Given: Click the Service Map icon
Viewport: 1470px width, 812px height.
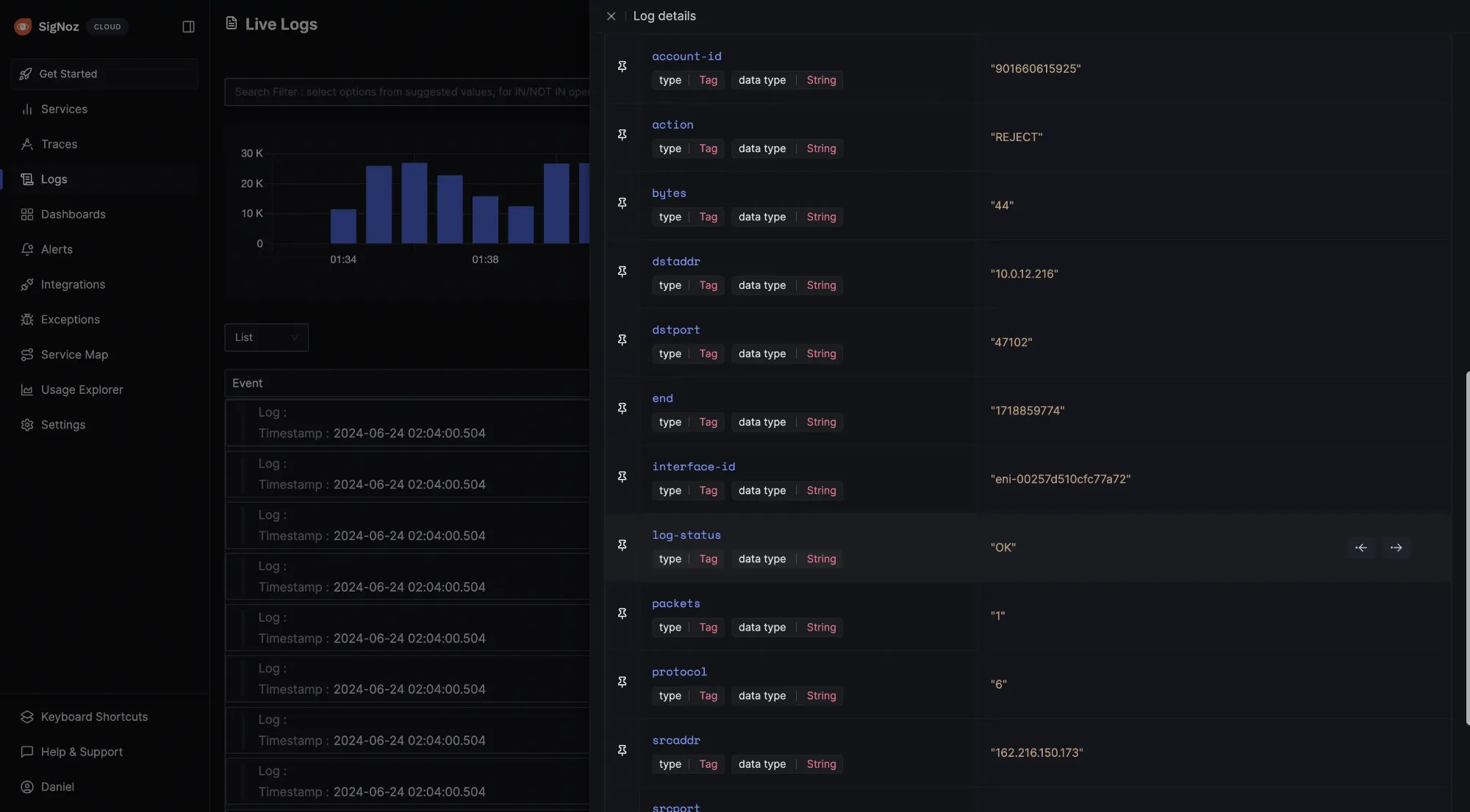Looking at the screenshot, I should tap(27, 355).
